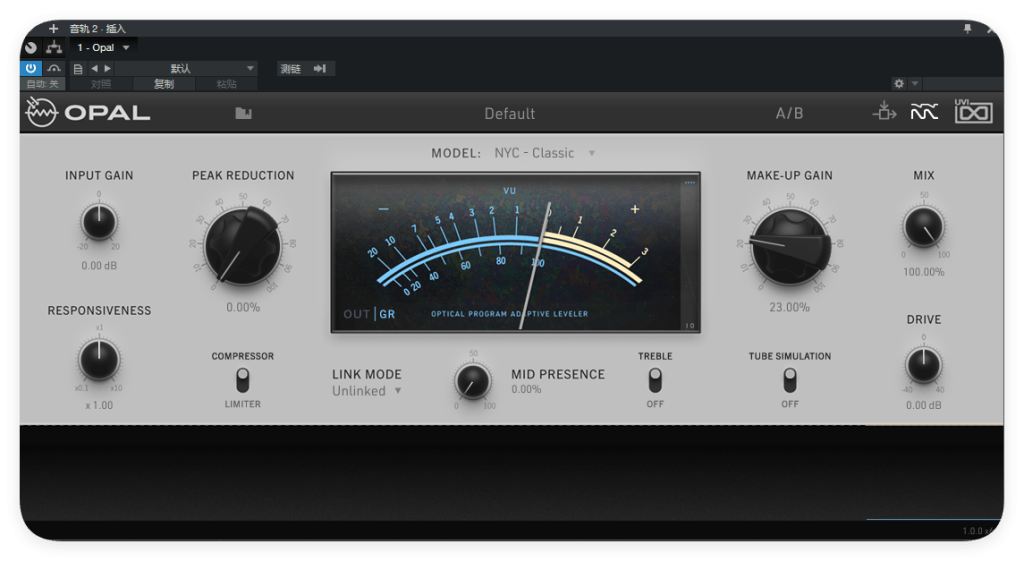Click the 0.00% mid presence value
This screenshot has height=561, width=1024.
click(526, 389)
